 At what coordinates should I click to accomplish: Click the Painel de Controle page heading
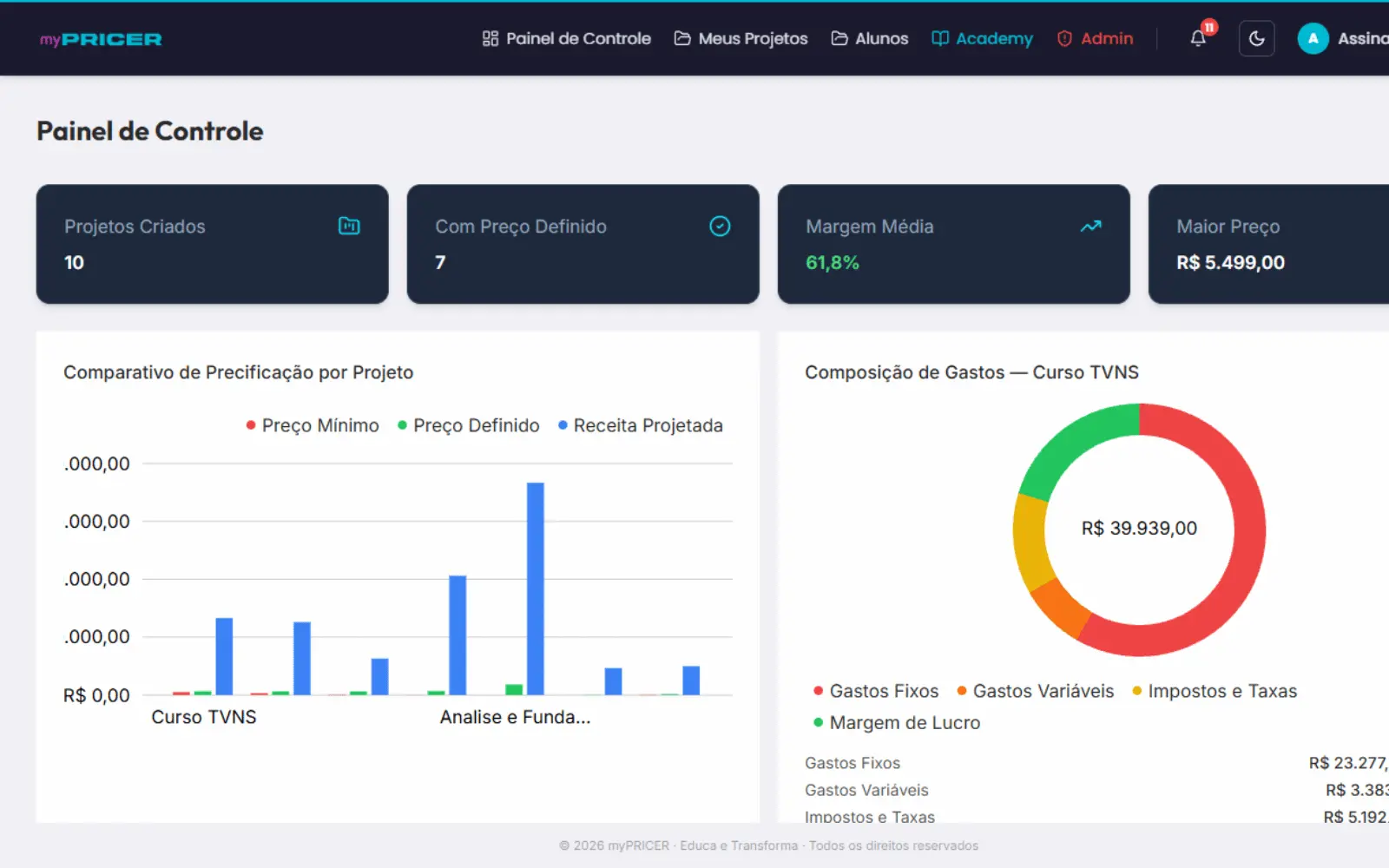click(x=150, y=131)
